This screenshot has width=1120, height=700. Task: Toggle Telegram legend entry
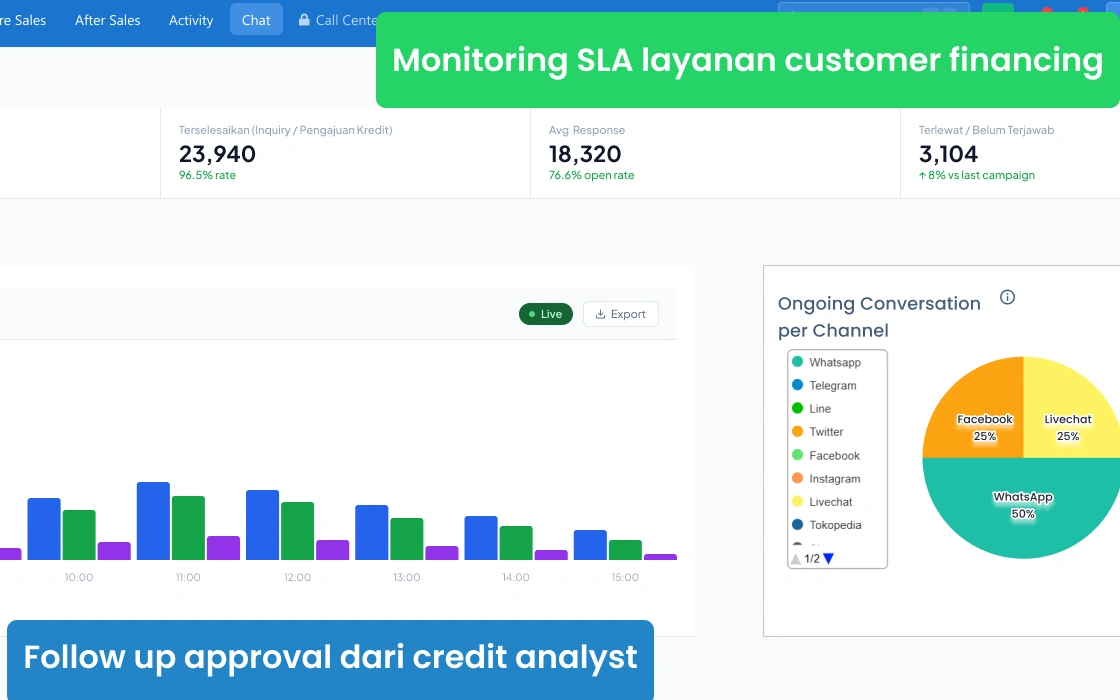point(824,386)
